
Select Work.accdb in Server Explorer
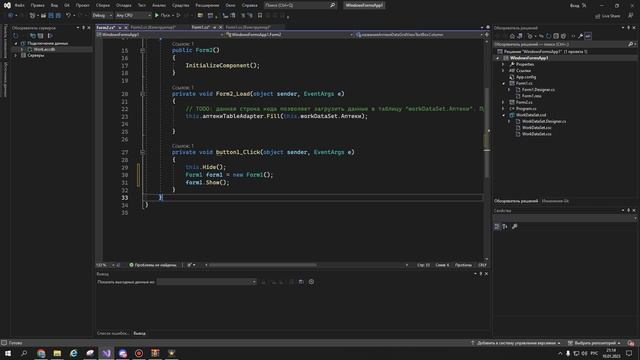pyautogui.click(x=44, y=49)
